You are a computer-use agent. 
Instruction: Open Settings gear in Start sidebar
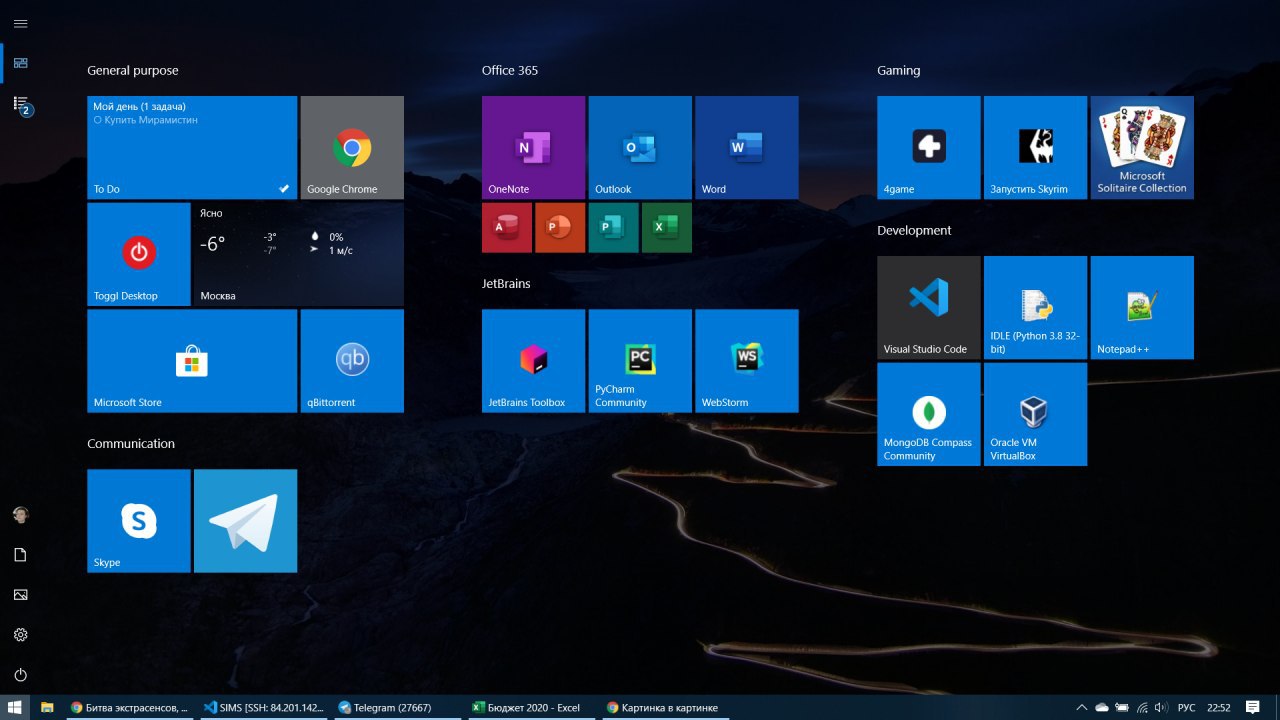click(x=20, y=635)
